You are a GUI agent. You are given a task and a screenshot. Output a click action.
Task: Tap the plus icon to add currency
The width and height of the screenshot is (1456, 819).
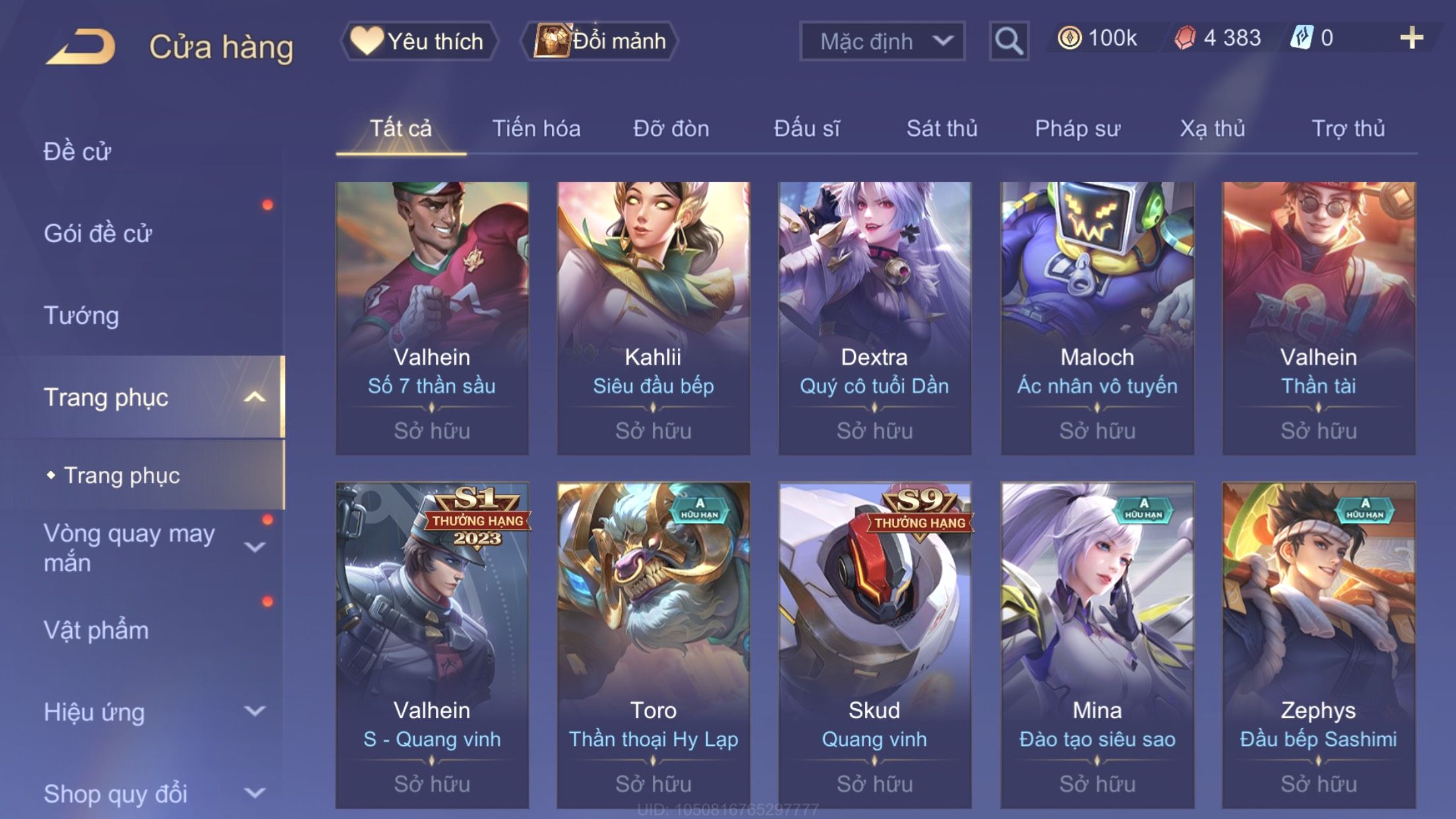tap(1411, 38)
